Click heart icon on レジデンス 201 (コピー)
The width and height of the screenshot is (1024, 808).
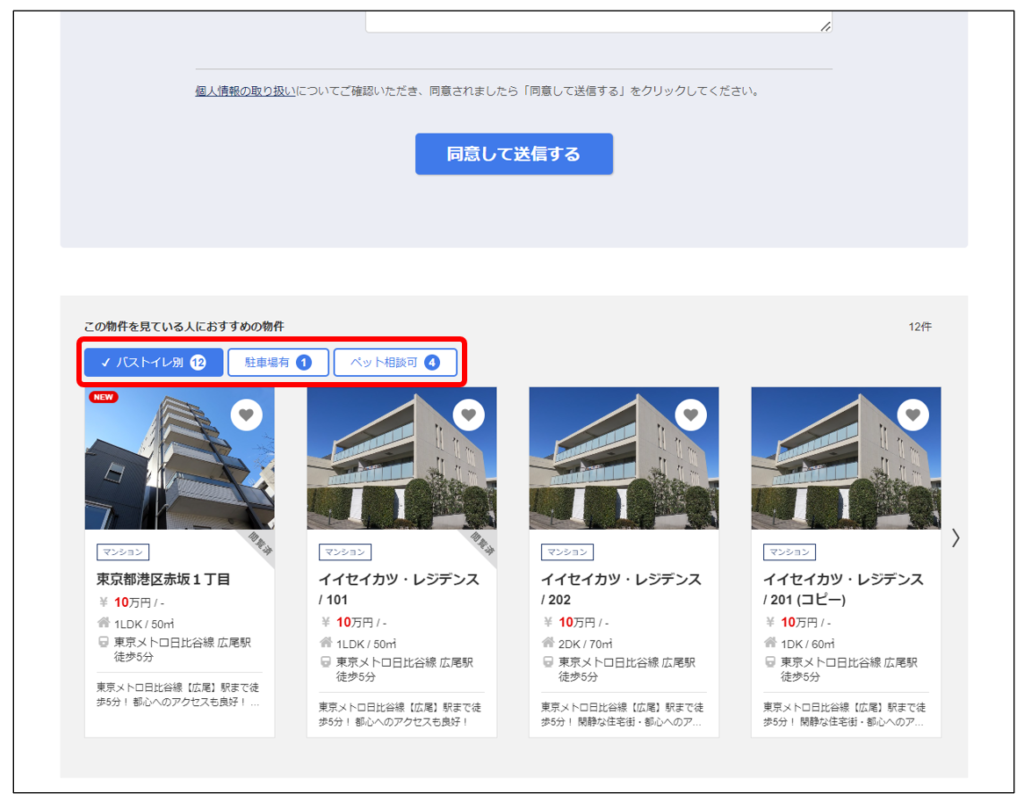pos(912,415)
